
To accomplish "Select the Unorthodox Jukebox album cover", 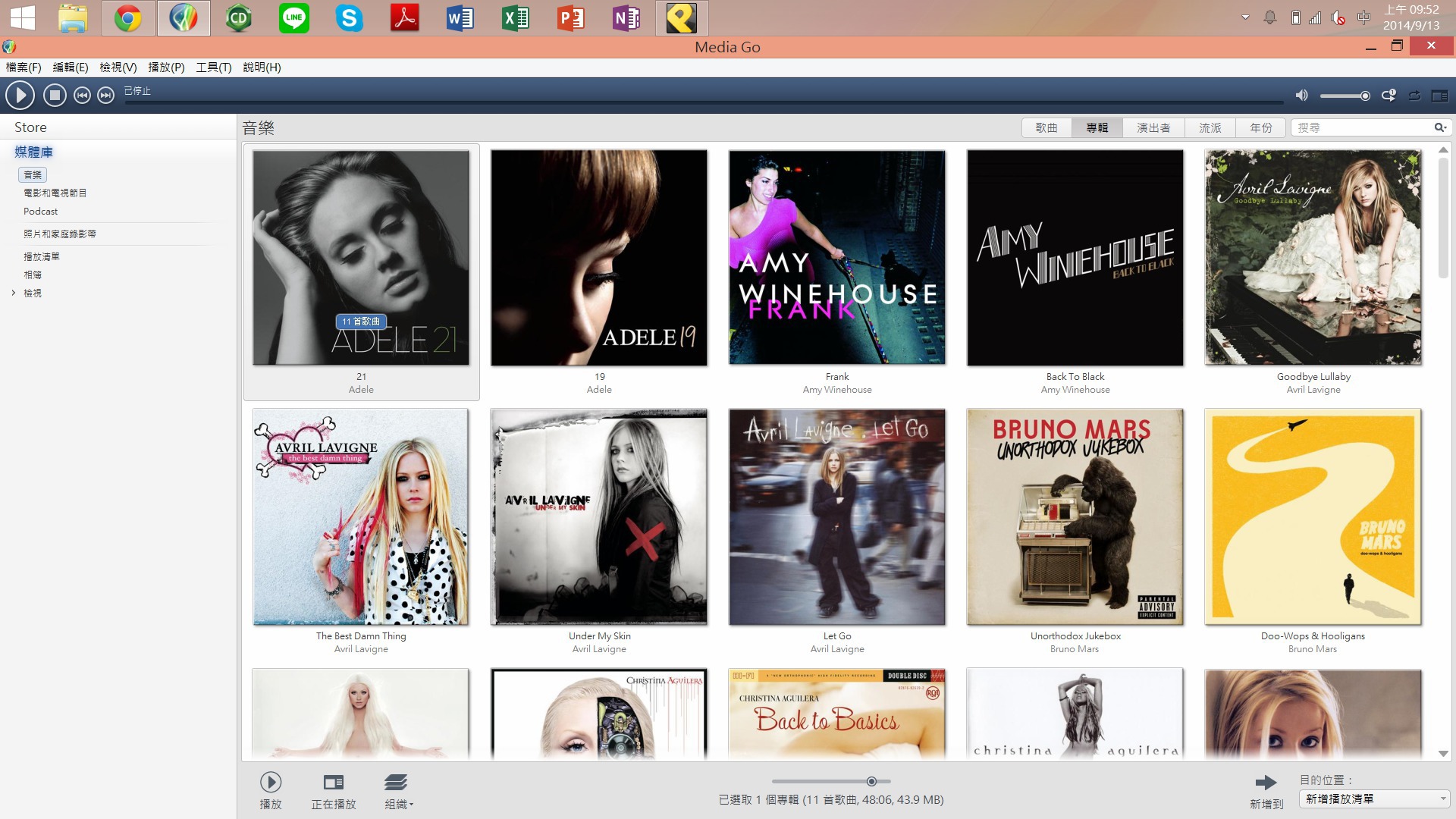I will click(1075, 517).
